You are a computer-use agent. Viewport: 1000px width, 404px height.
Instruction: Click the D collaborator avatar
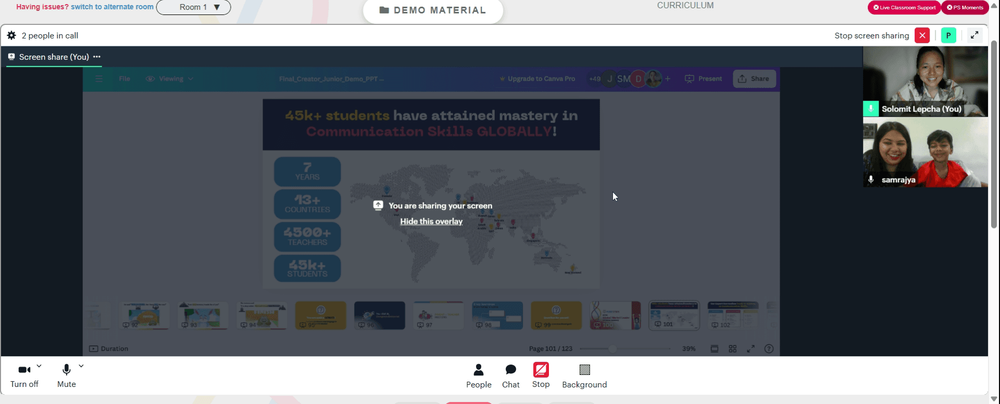coord(636,79)
